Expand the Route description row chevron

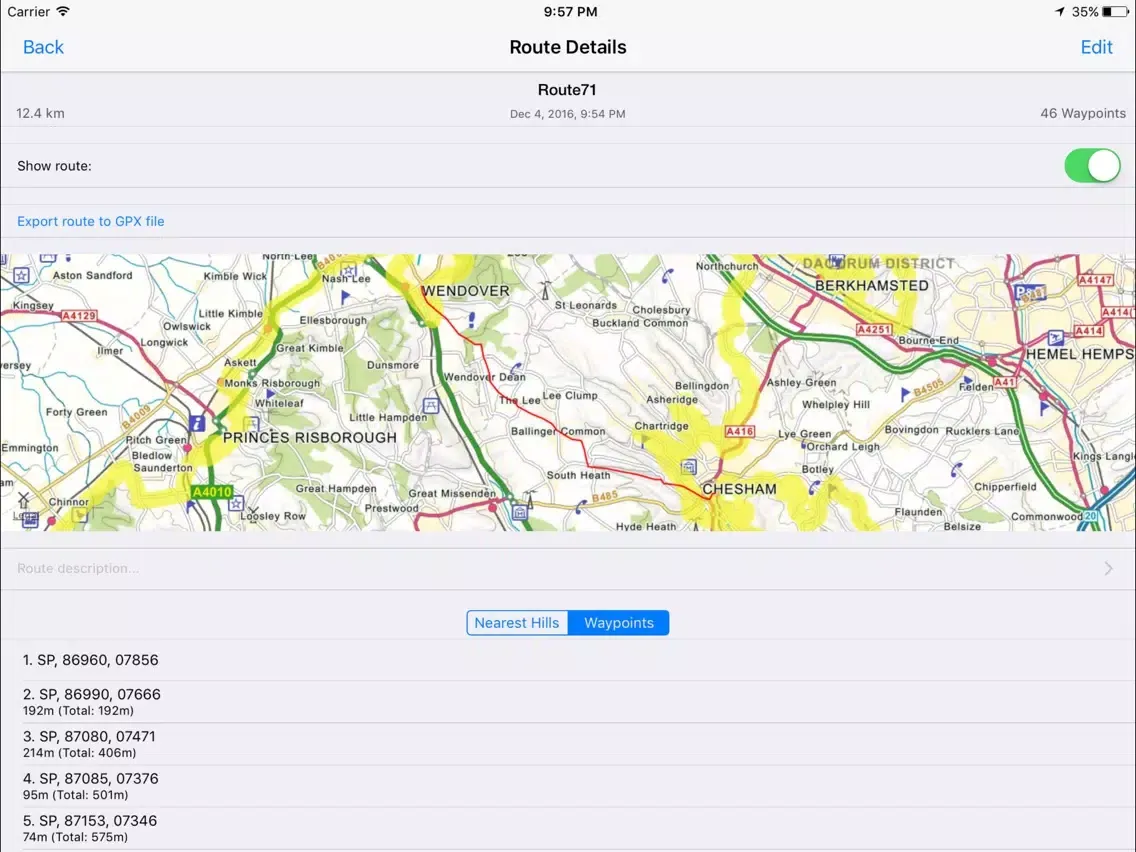[x=1108, y=569]
